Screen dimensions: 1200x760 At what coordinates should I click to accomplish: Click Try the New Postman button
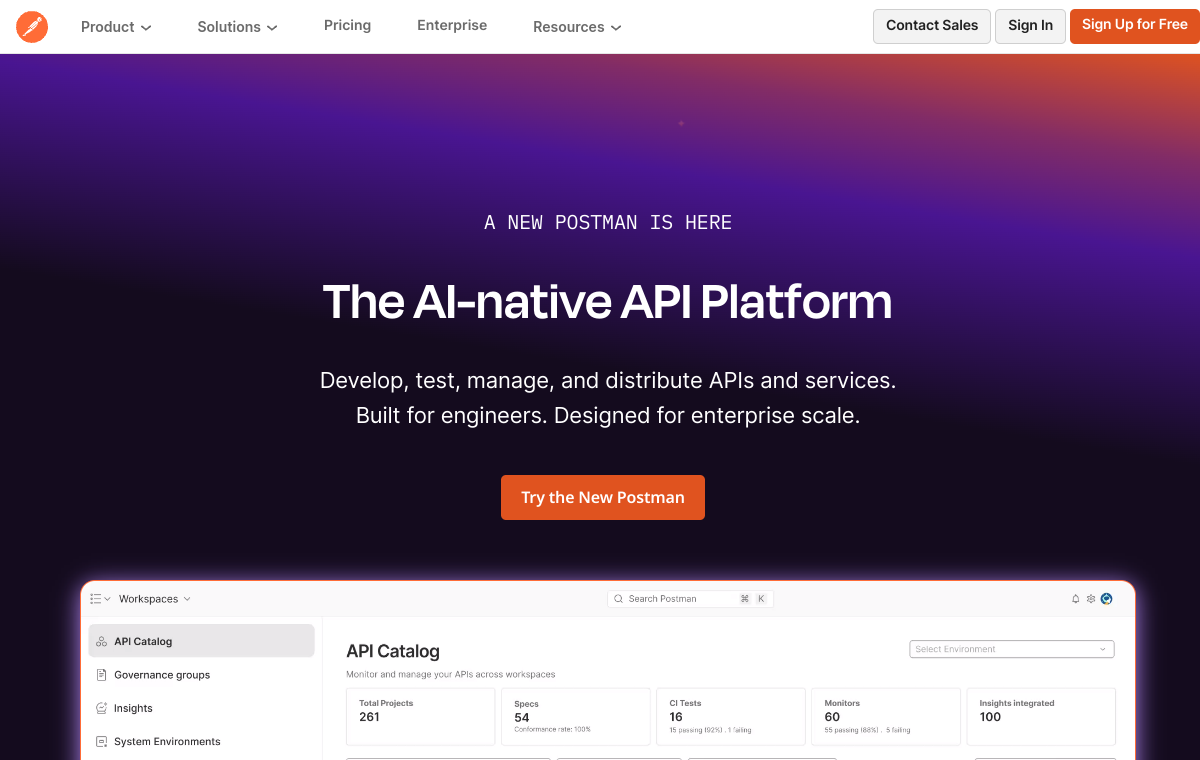[x=603, y=497]
